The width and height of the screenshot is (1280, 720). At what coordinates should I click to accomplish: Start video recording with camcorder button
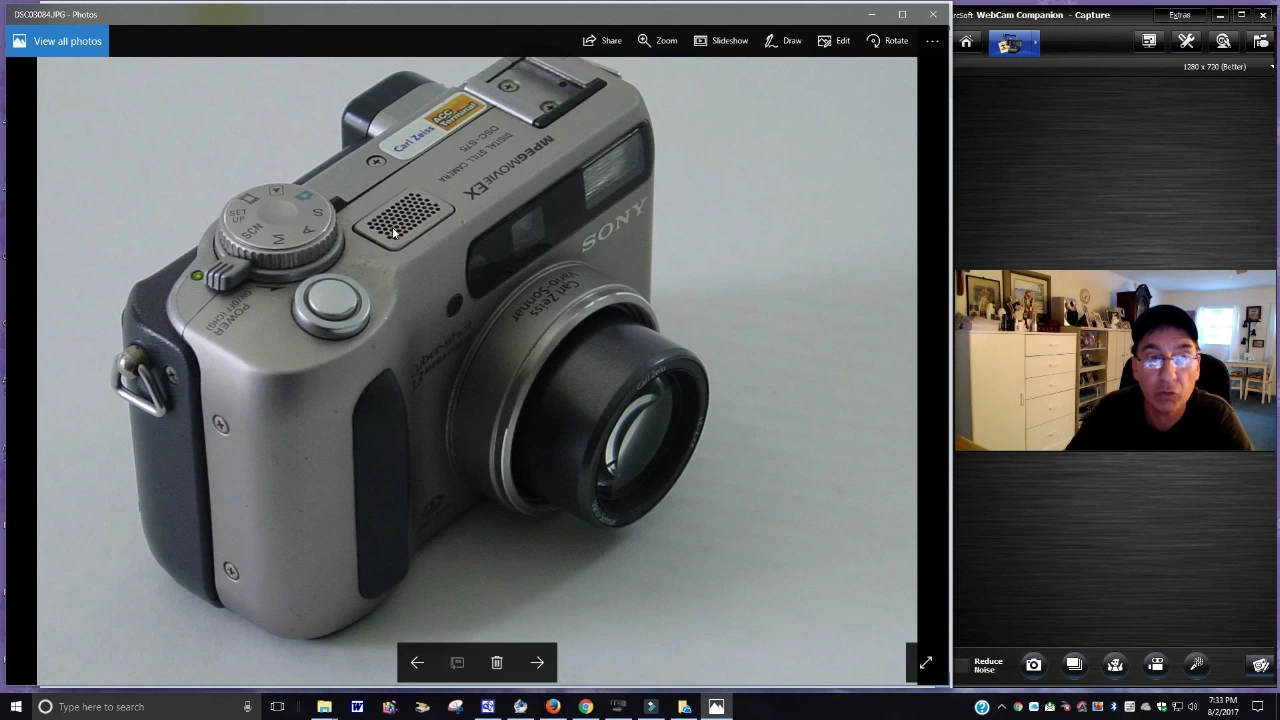click(x=1156, y=665)
